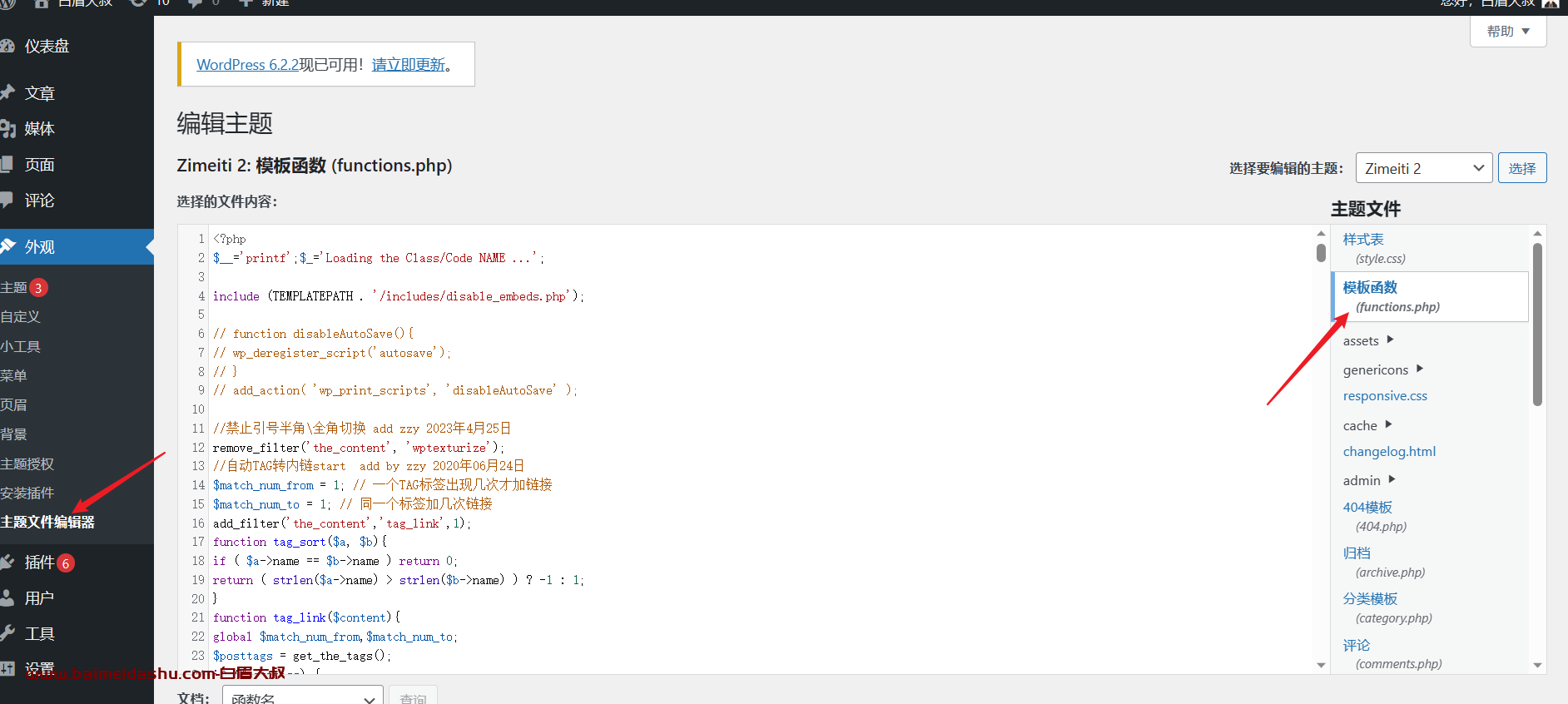This screenshot has height=704, width=1568.
Task: Open 评论 menu in sidebar
Action: click(x=39, y=200)
